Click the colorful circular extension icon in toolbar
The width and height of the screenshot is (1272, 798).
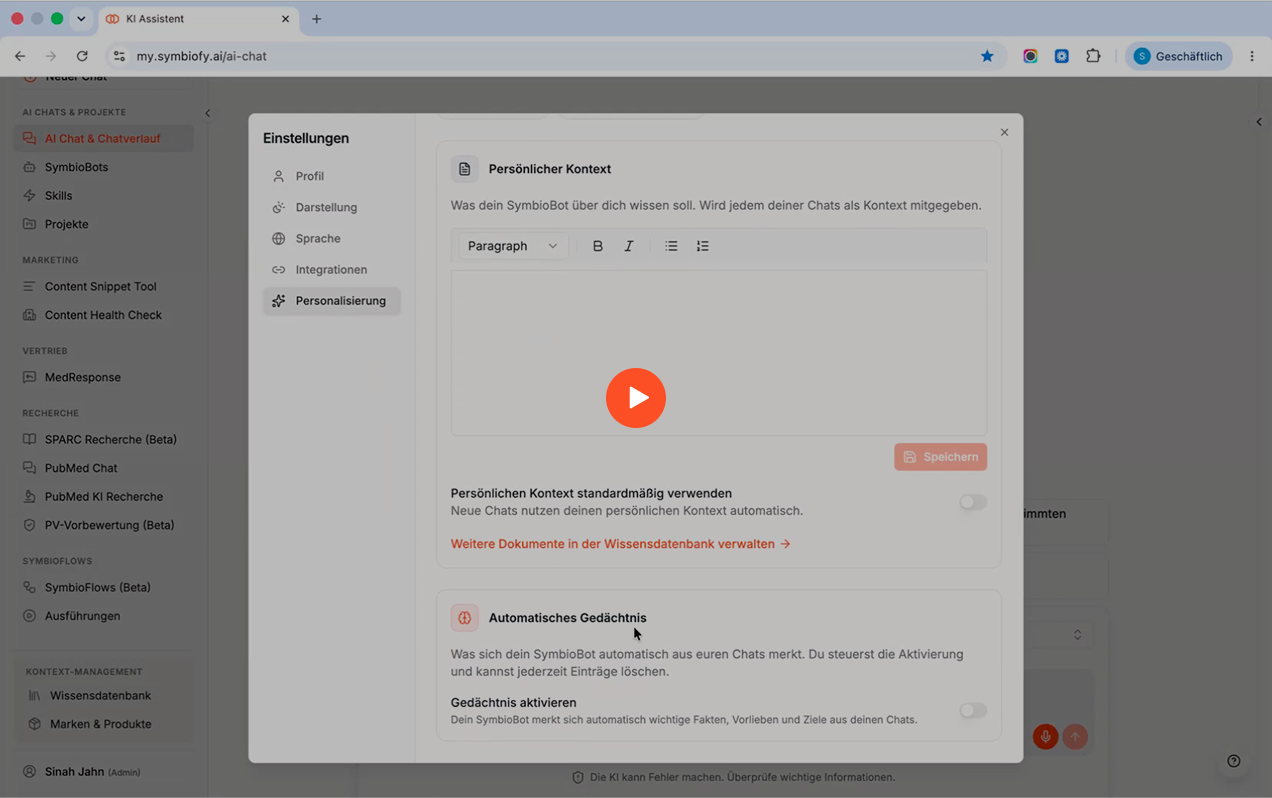point(1030,56)
